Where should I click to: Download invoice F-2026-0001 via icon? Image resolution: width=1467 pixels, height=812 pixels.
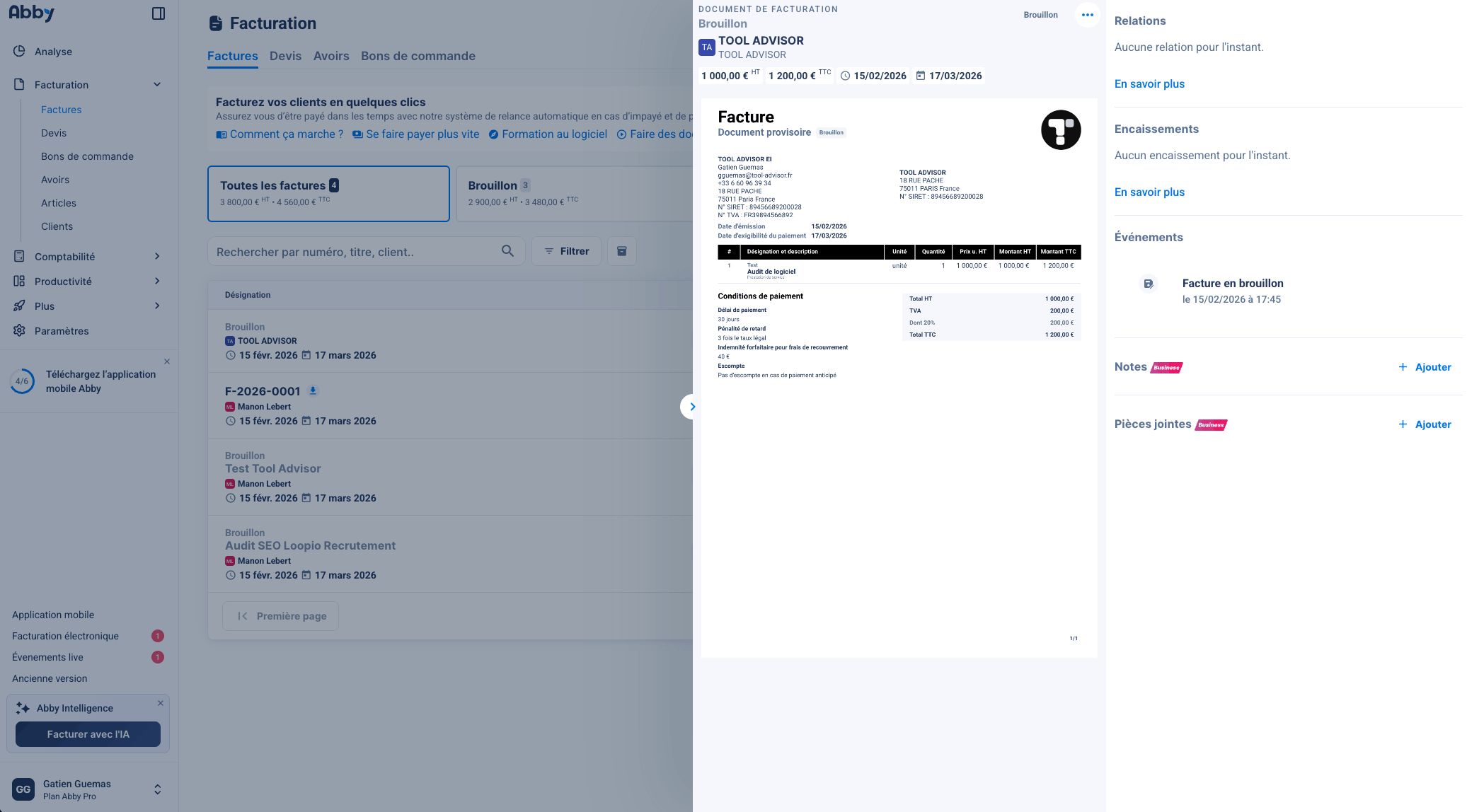point(313,390)
